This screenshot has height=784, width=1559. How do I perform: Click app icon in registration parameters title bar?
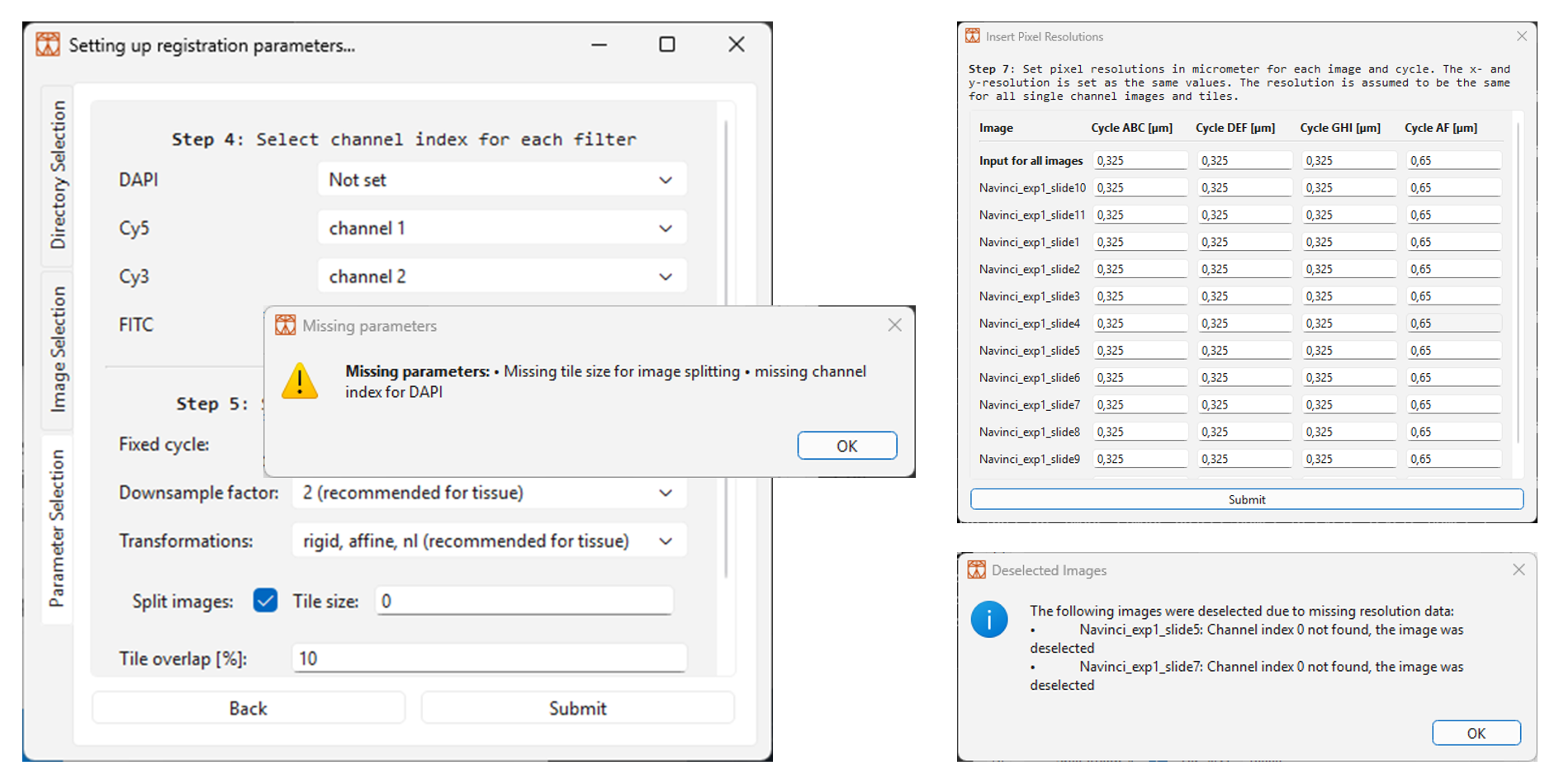tap(48, 45)
